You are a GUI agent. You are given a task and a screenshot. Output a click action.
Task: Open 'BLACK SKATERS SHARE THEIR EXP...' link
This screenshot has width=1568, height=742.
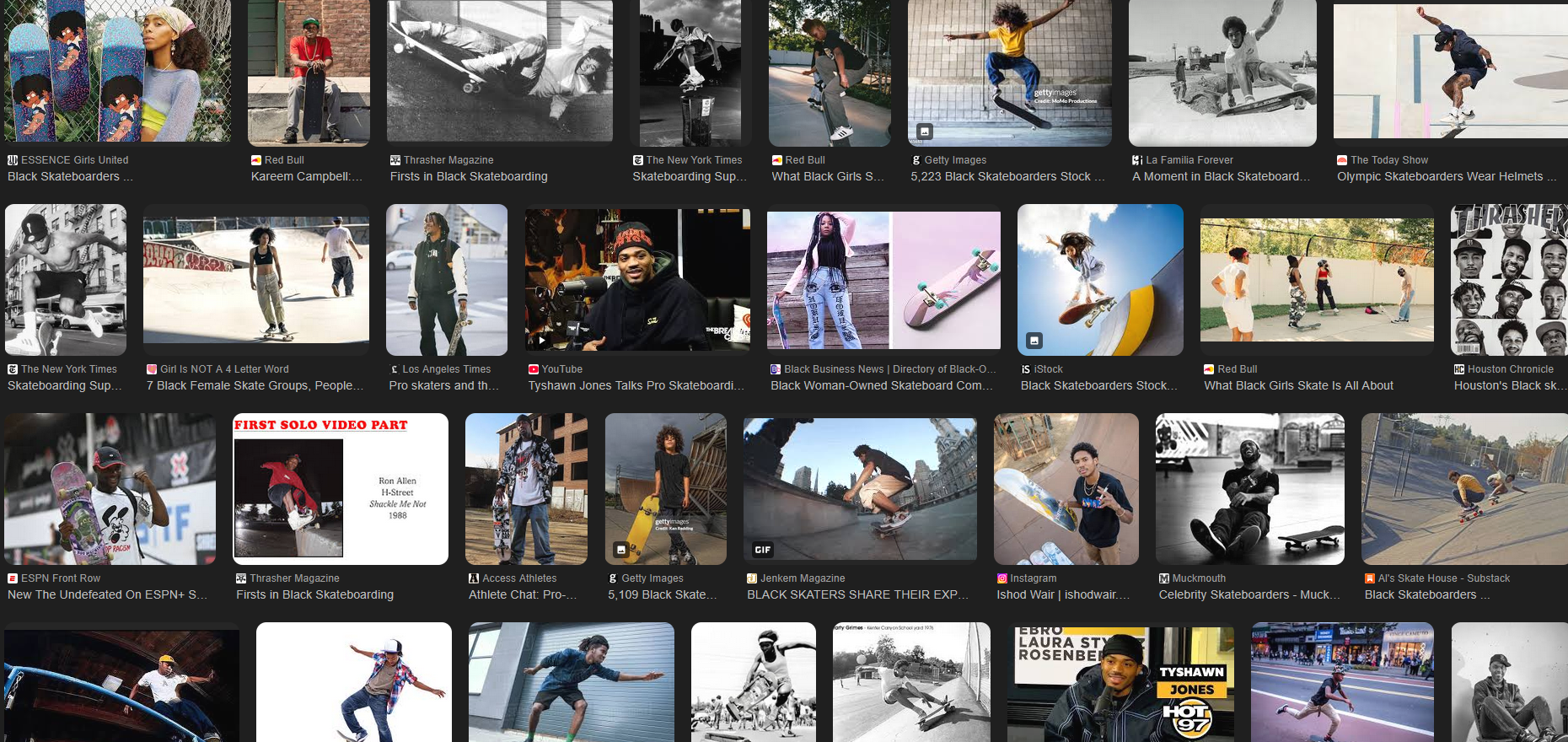pos(857,594)
